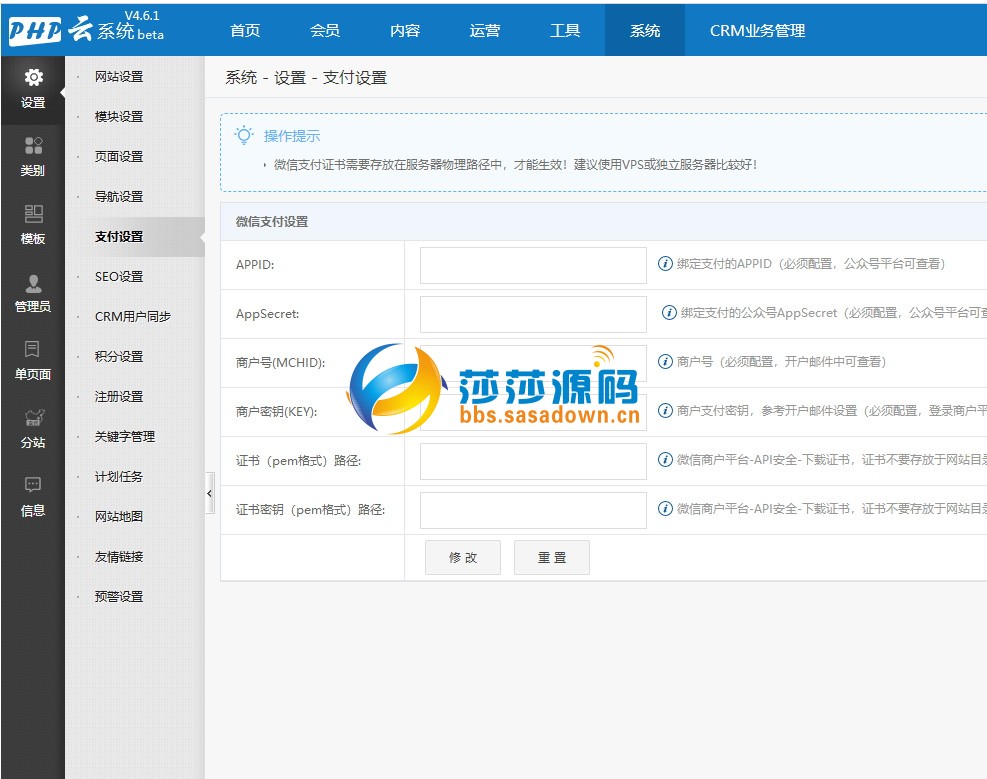Focus the 证书（pem格式）路径 input field

[533, 461]
